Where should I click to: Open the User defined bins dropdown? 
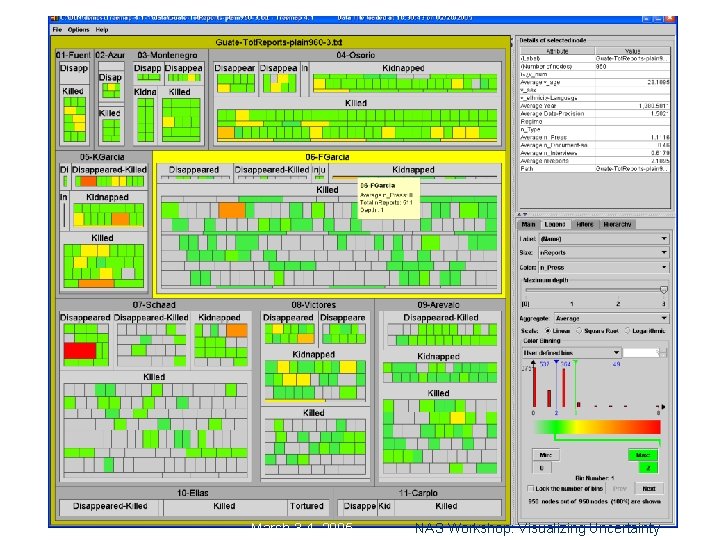(572, 353)
